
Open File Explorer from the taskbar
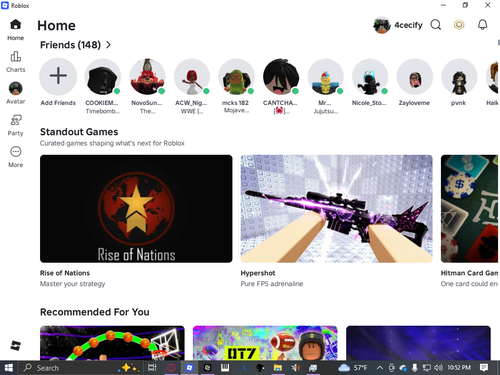click(277, 368)
